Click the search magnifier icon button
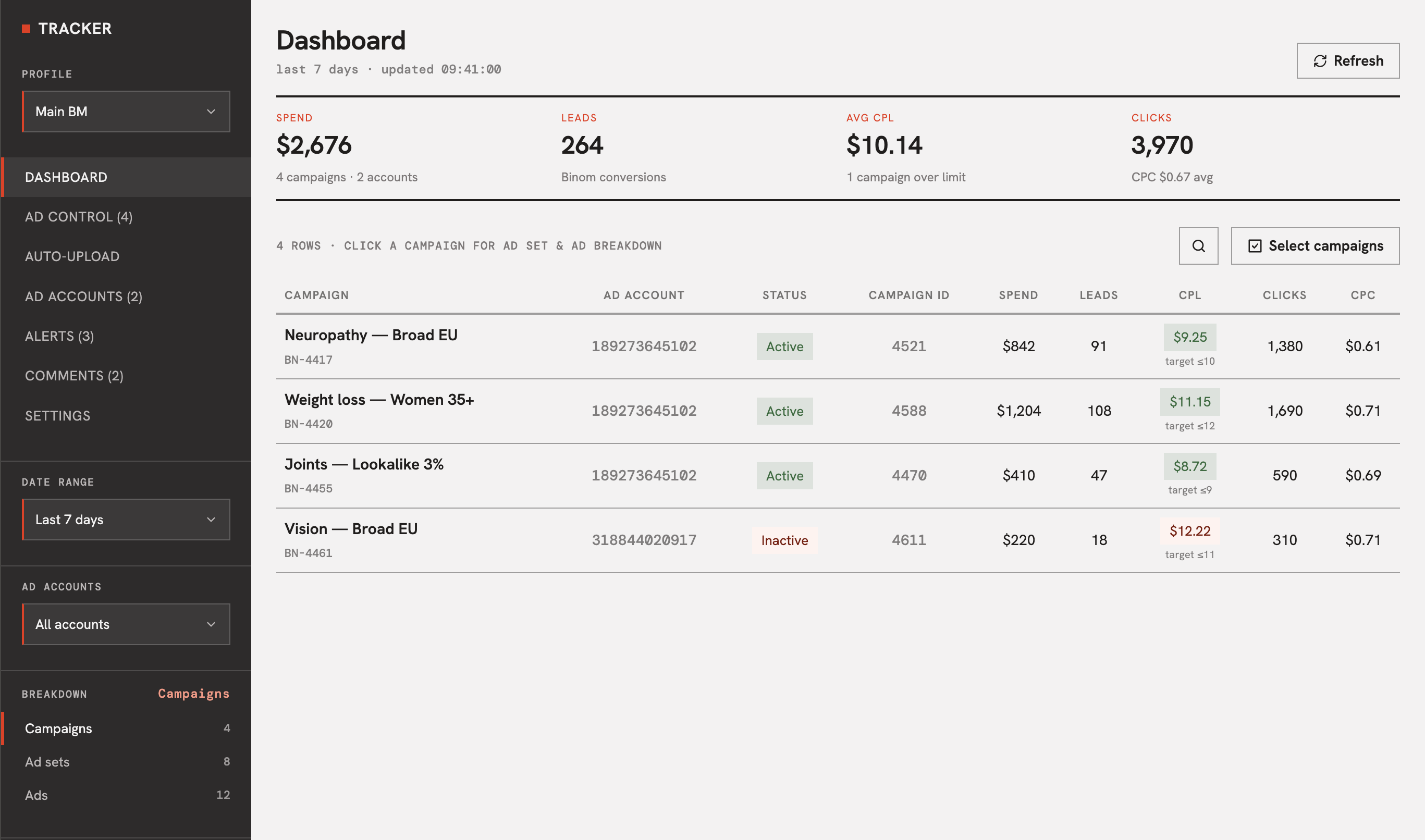The height and width of the screenshot is (840, 1425). point(1198,245)
